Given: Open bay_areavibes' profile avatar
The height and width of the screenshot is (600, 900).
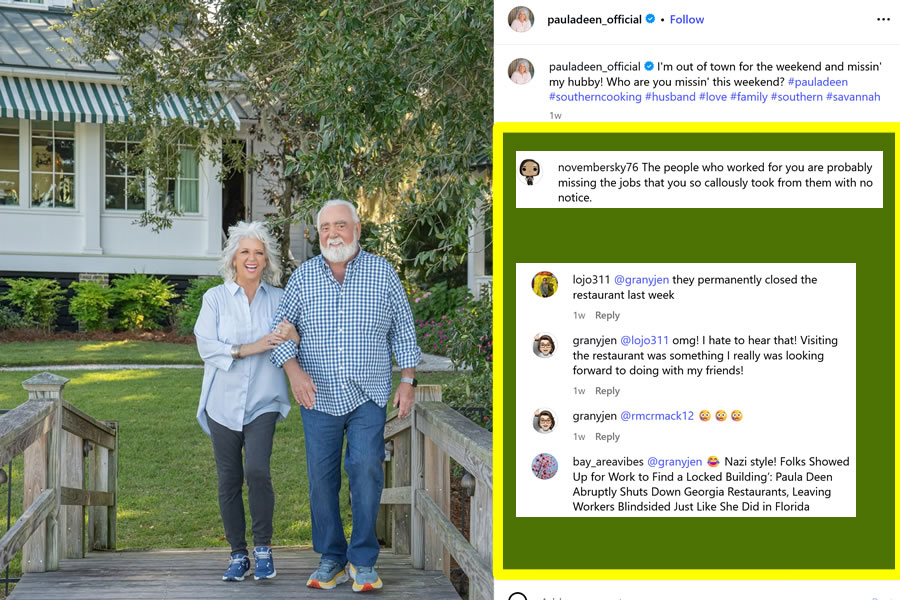Looking at the screenshot, I should pos(545,466).
